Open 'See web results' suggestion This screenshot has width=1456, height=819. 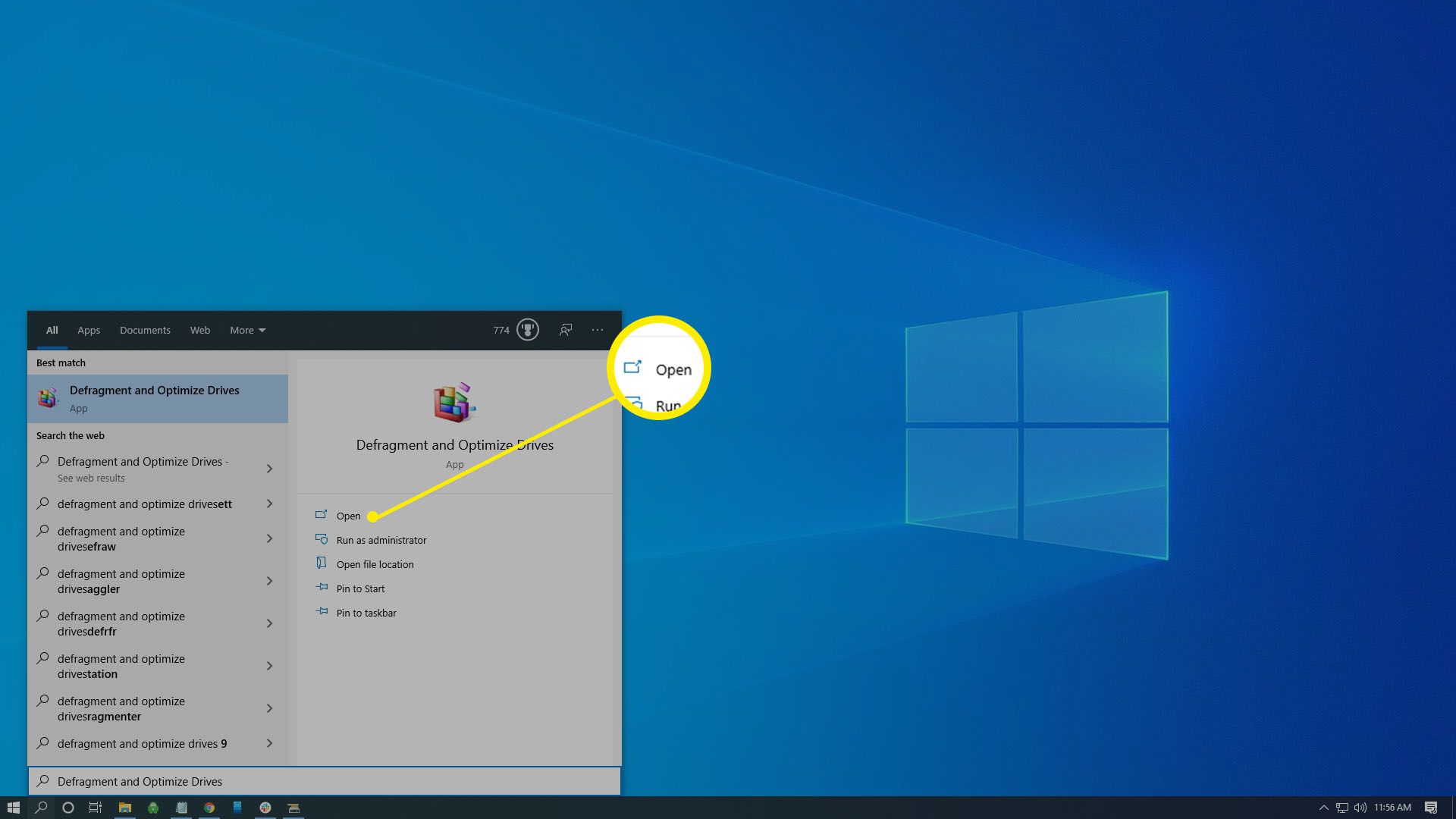coord(144,469)
